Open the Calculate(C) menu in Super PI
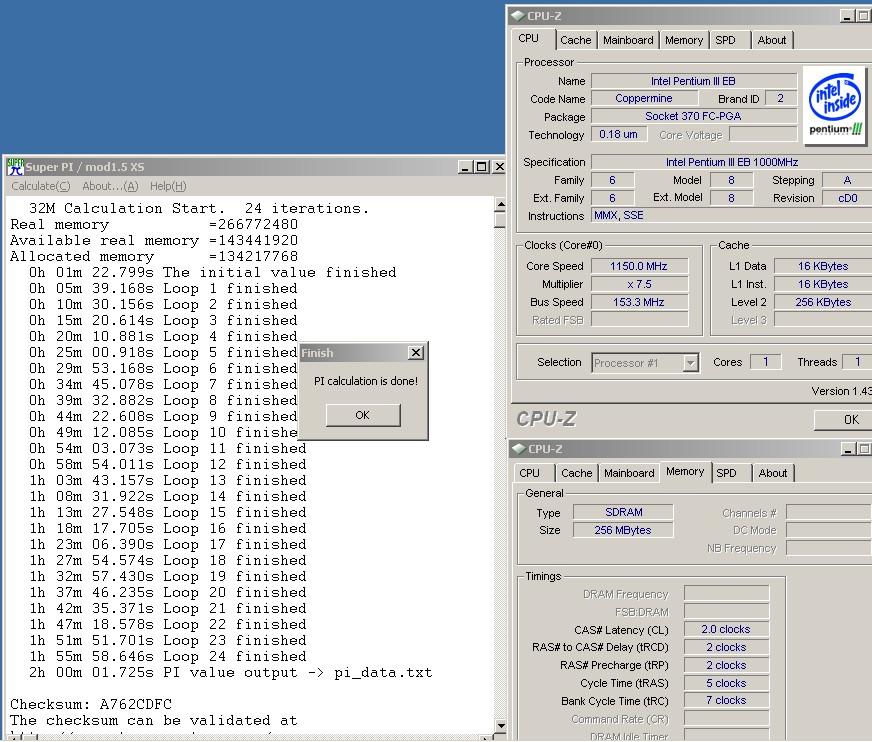Image resolution: width=872 pixels, height=742 pixels. [x=41, y=186]
